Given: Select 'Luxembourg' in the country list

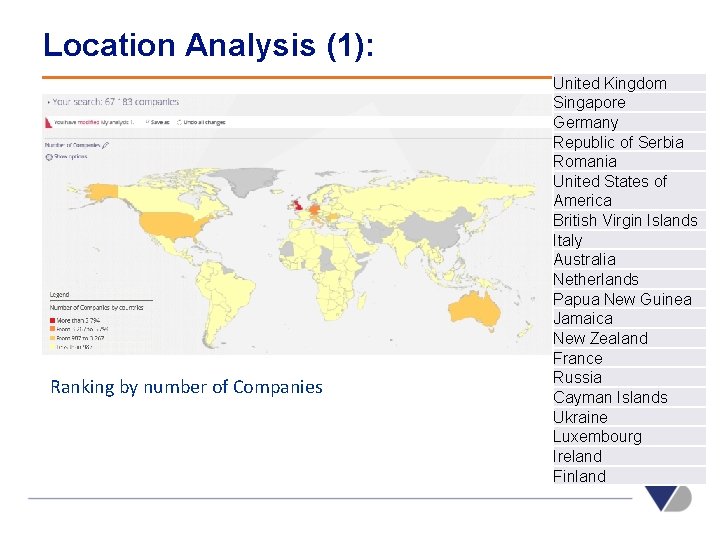Looking at the screenshot, I should coord(629,436).
